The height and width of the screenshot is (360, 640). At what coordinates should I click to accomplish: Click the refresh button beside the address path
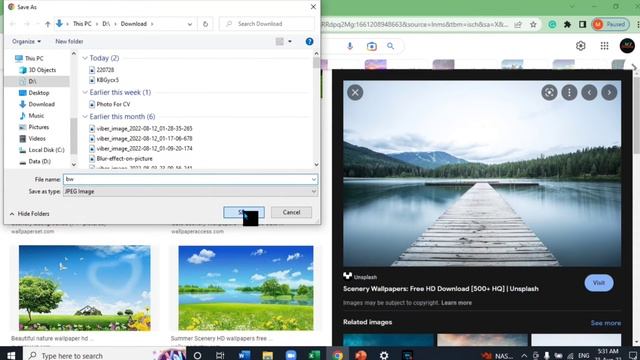[x=205, y=24]
